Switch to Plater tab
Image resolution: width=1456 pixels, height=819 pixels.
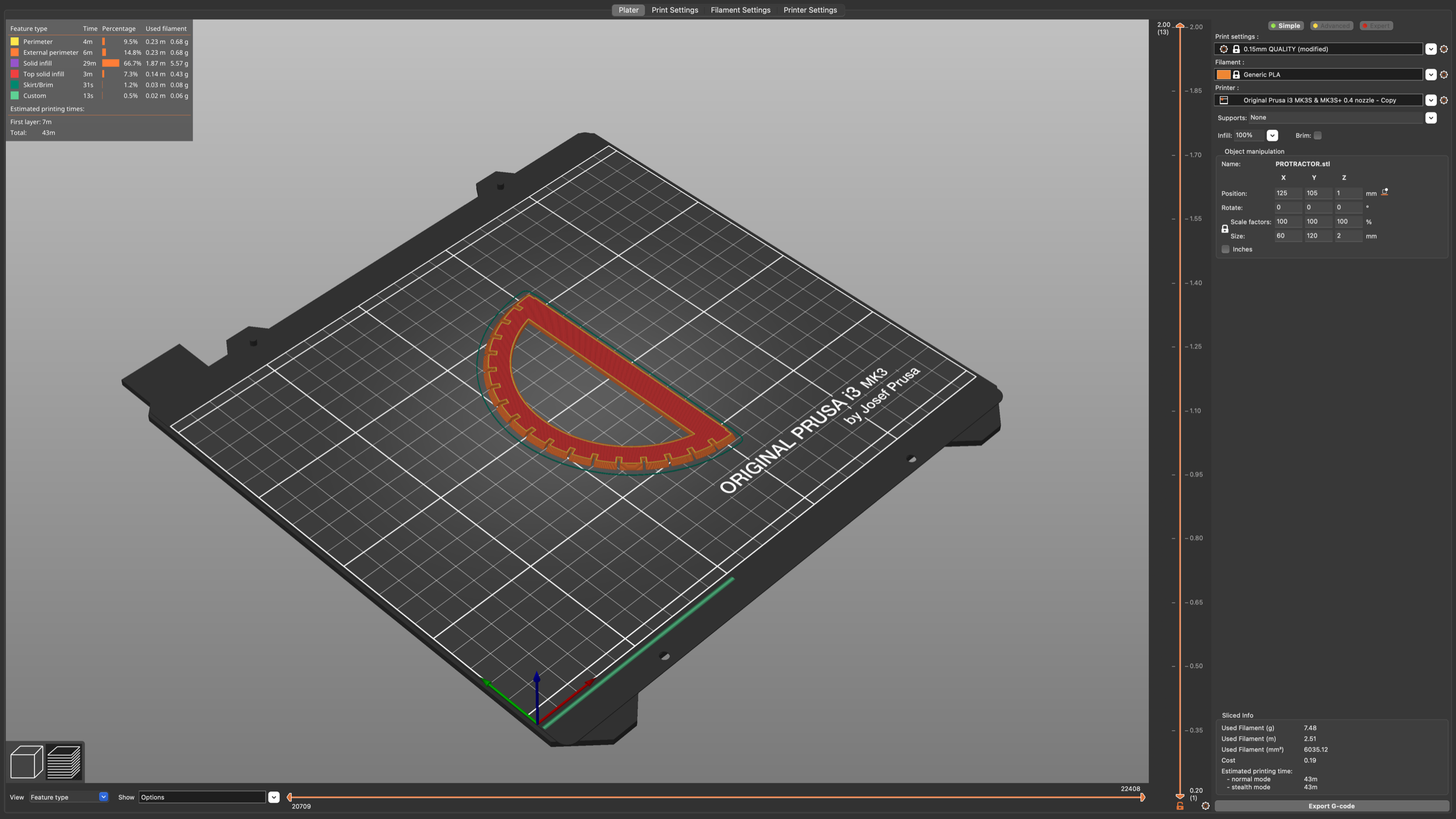click(x=628, y=10)
